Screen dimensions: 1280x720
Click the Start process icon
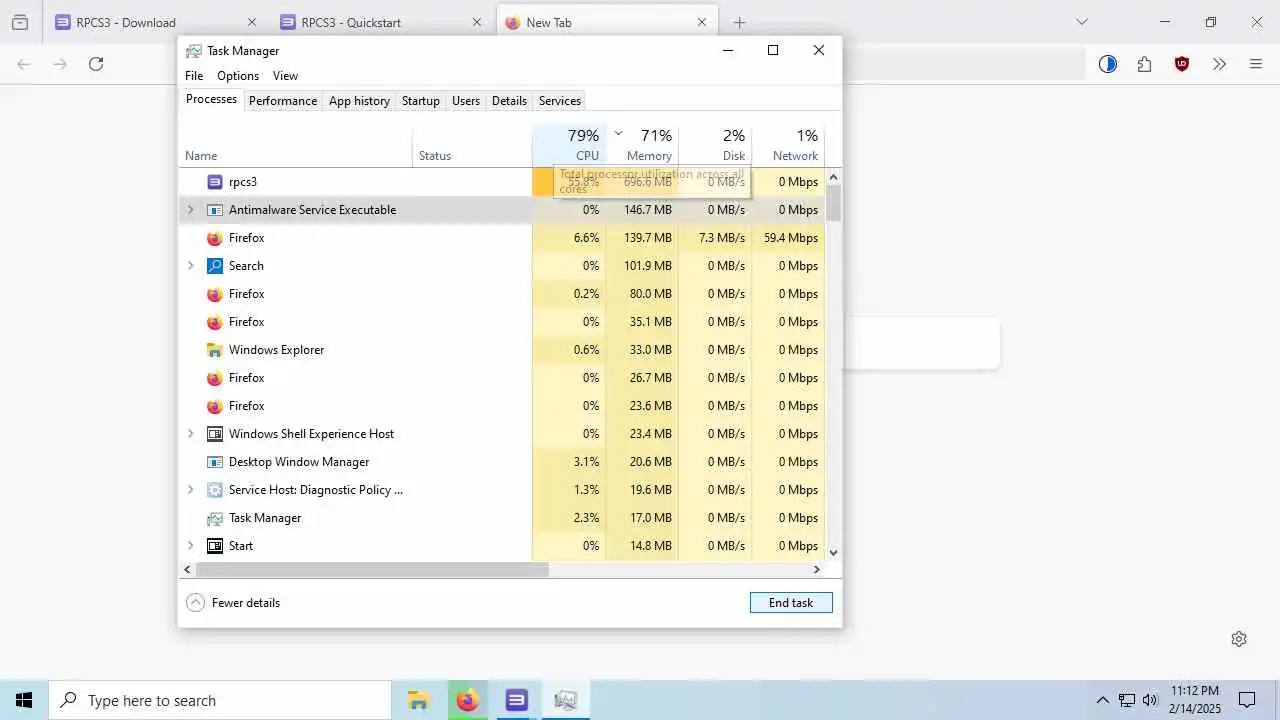click(x=214, y=546)
